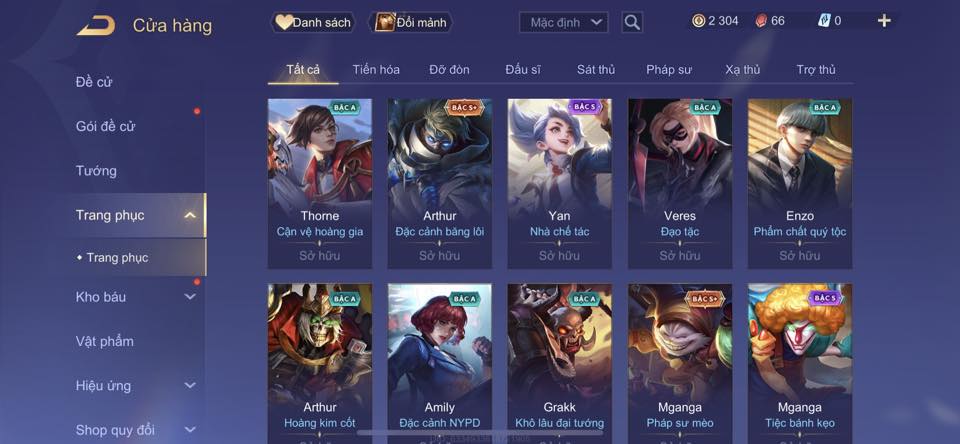Viewport: 960px width, 444px height.
Task: Expand the Hiệu ứng sidebar section
Action: point(190,386)
